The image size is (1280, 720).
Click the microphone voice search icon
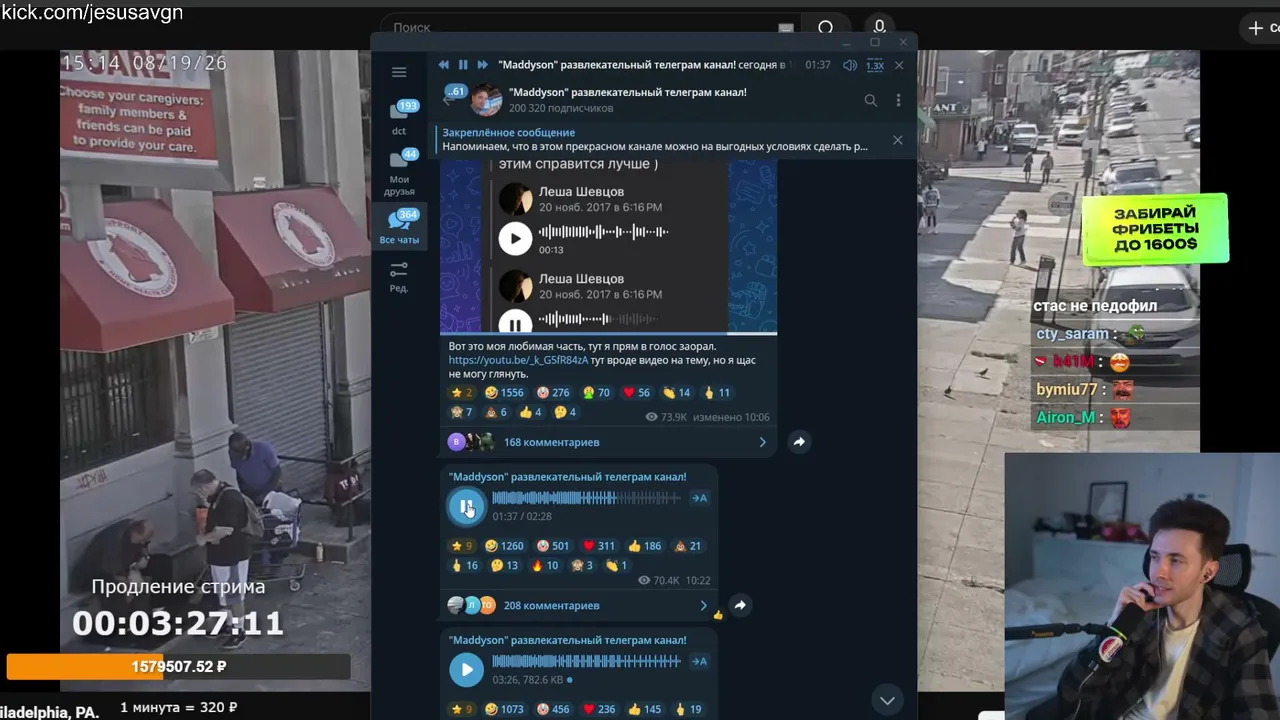point(879,27)
